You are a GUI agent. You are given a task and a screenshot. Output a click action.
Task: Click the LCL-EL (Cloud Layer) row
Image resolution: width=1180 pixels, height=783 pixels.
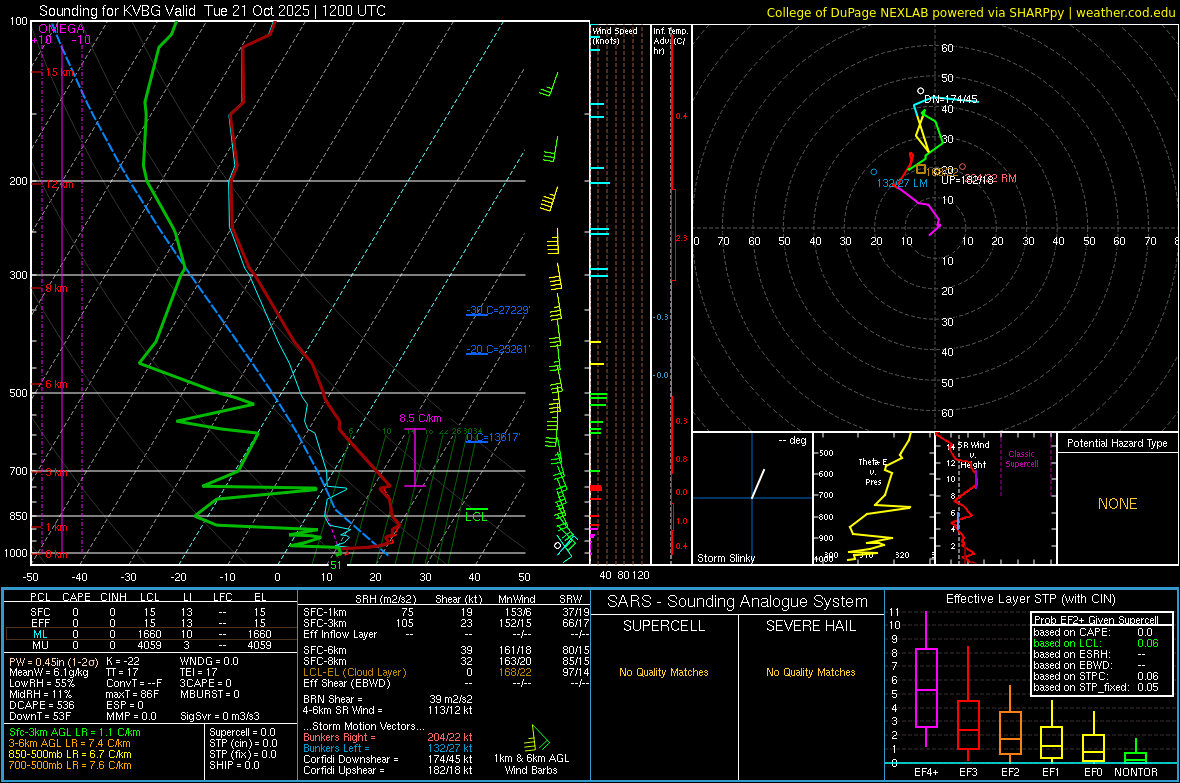446,672
